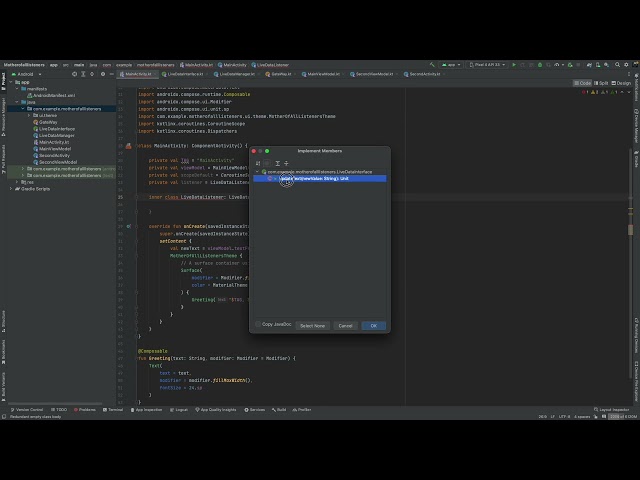This screenshot has width=640, height=480.
Task: Switch to Split view mode
Action: [x=601, y=83]
